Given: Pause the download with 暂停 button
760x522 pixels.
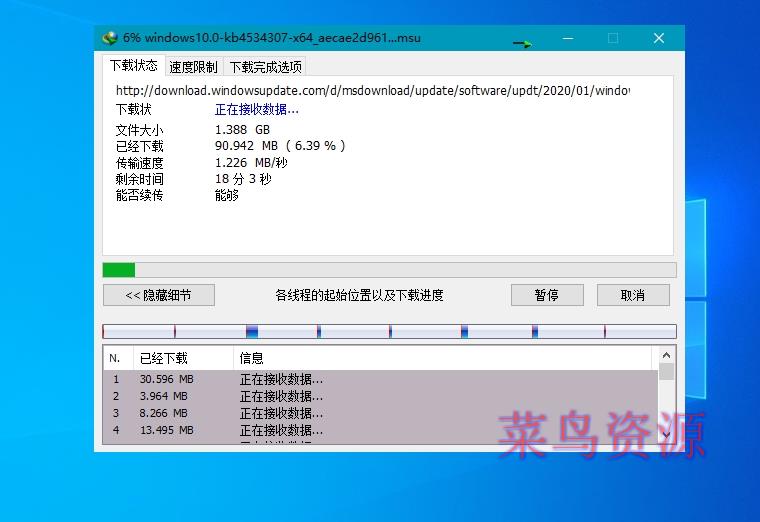Looking at the screenshot, I should pos(547,295).
